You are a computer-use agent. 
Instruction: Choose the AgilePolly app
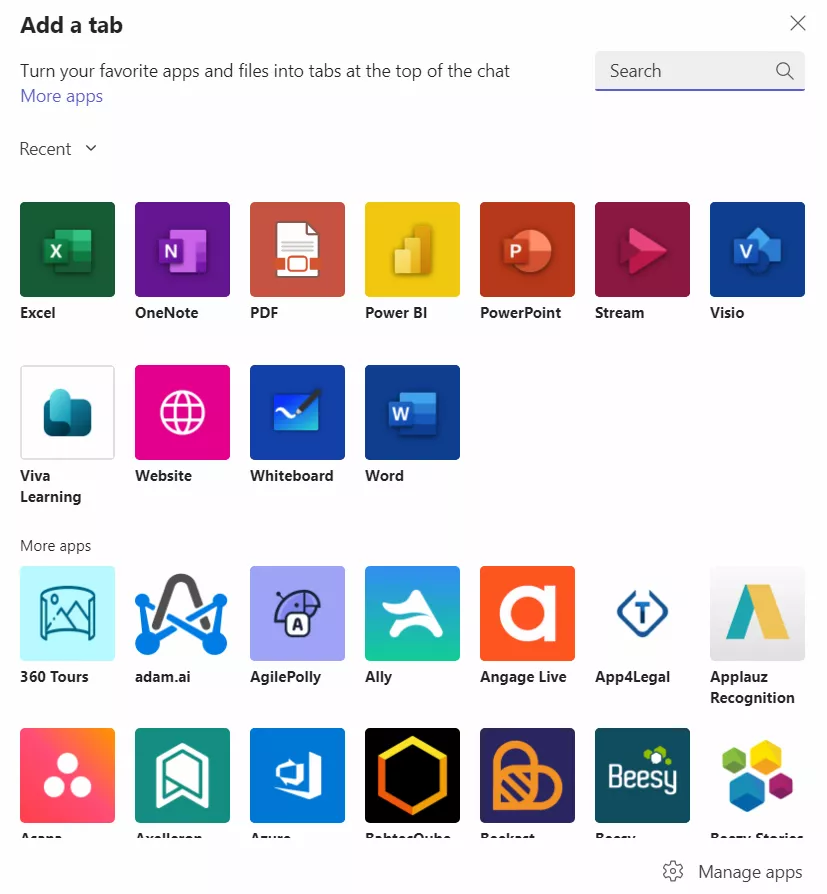pyautogui.click(x=297, y=613)
